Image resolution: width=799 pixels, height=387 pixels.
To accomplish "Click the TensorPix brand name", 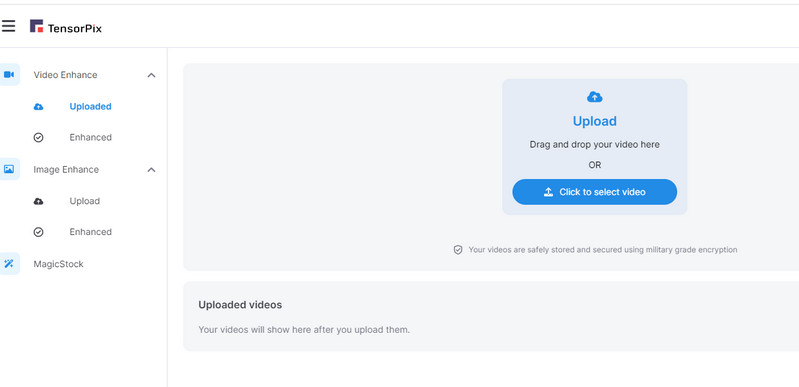I will click(74, 29).
